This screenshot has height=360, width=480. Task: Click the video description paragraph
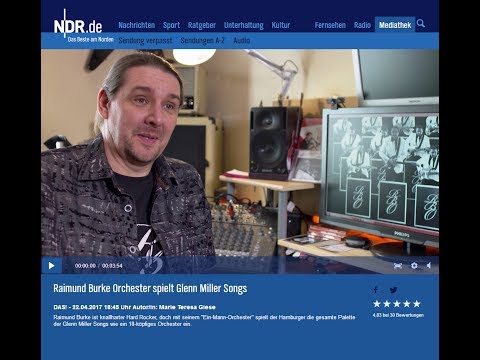coord(204,320)
